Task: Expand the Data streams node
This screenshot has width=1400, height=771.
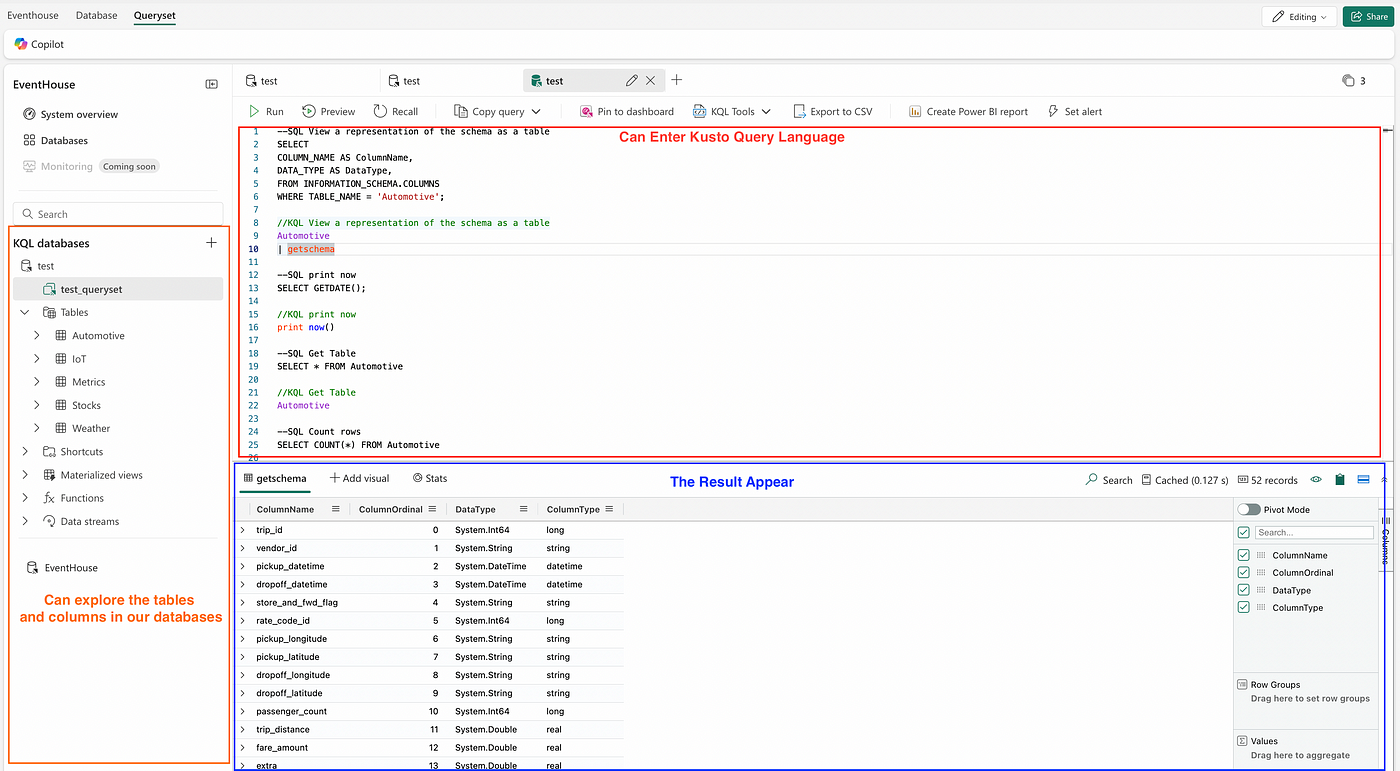Action: click(x=25, y=521)
